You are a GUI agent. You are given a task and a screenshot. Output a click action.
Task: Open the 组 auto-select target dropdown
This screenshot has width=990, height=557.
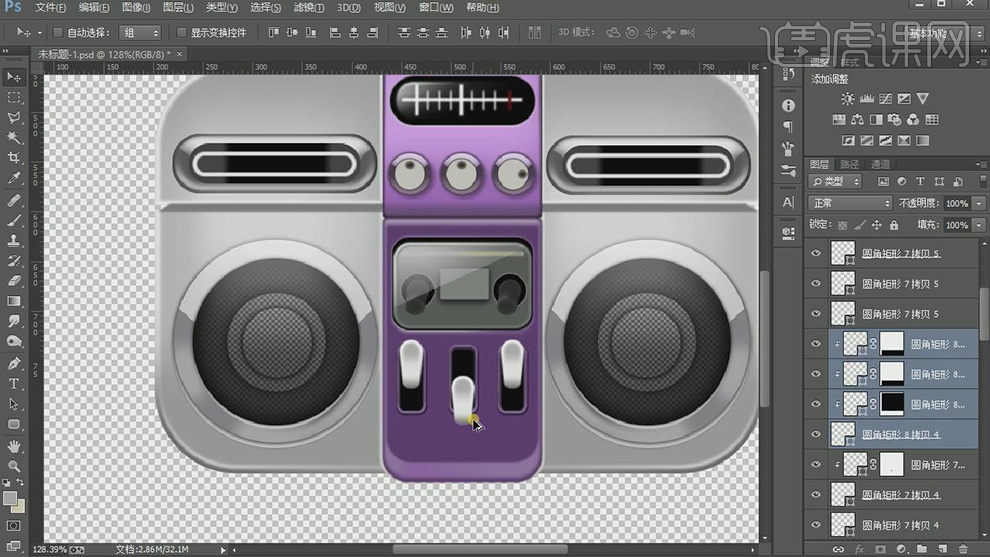(x=139, y=32)
